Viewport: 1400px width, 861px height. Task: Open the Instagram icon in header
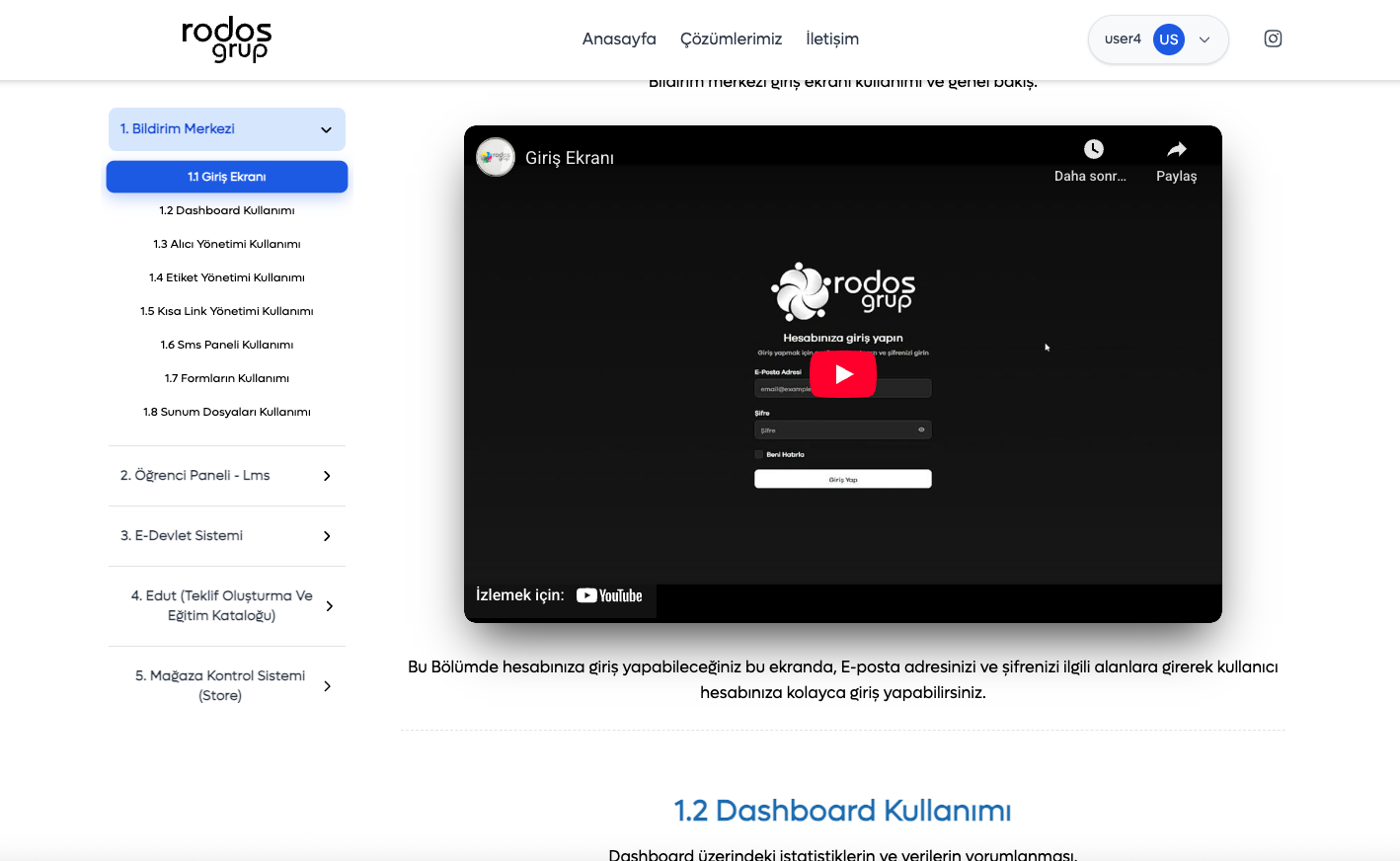(1273, 39)
